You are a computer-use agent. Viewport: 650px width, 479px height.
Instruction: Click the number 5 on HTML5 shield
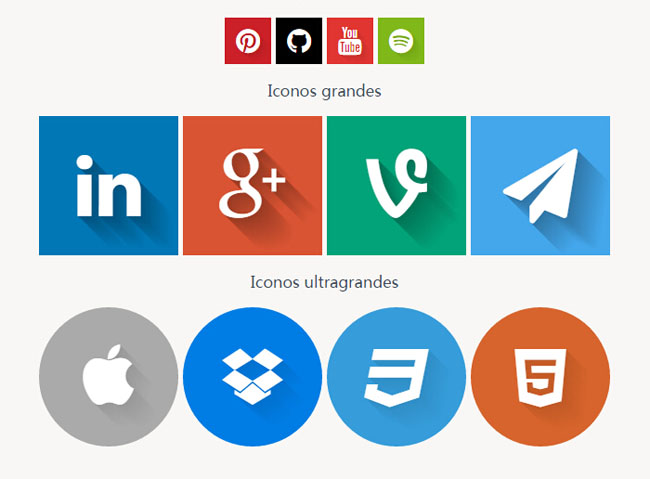point(541,377)
